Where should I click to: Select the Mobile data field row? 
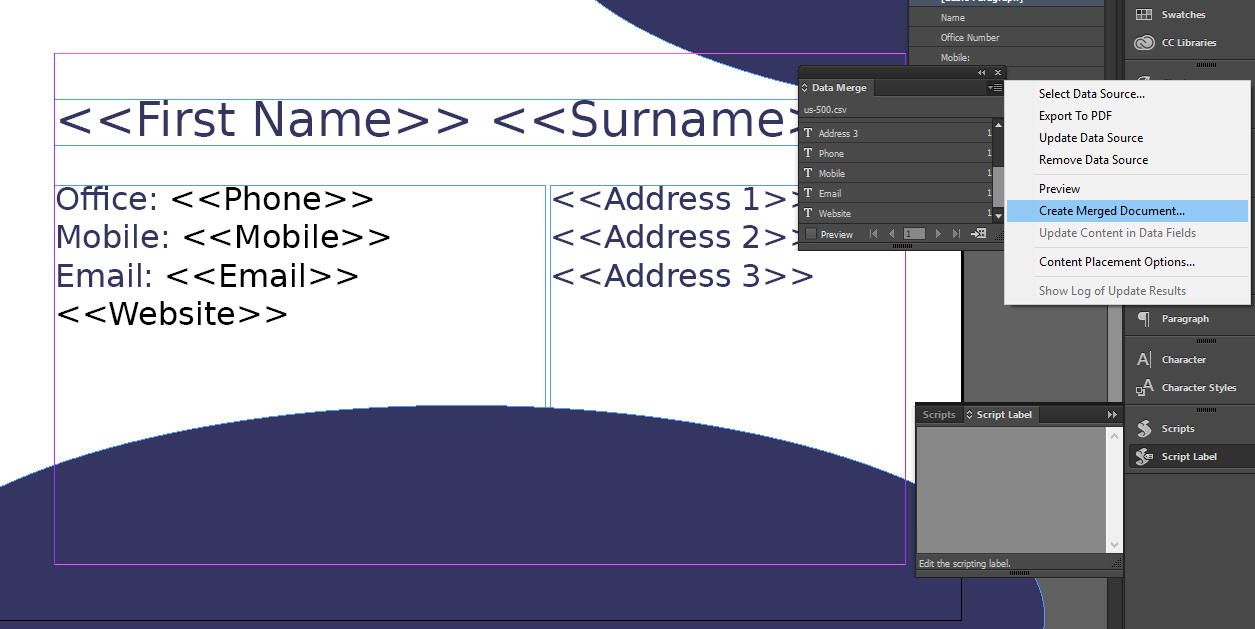click(896, 173)
